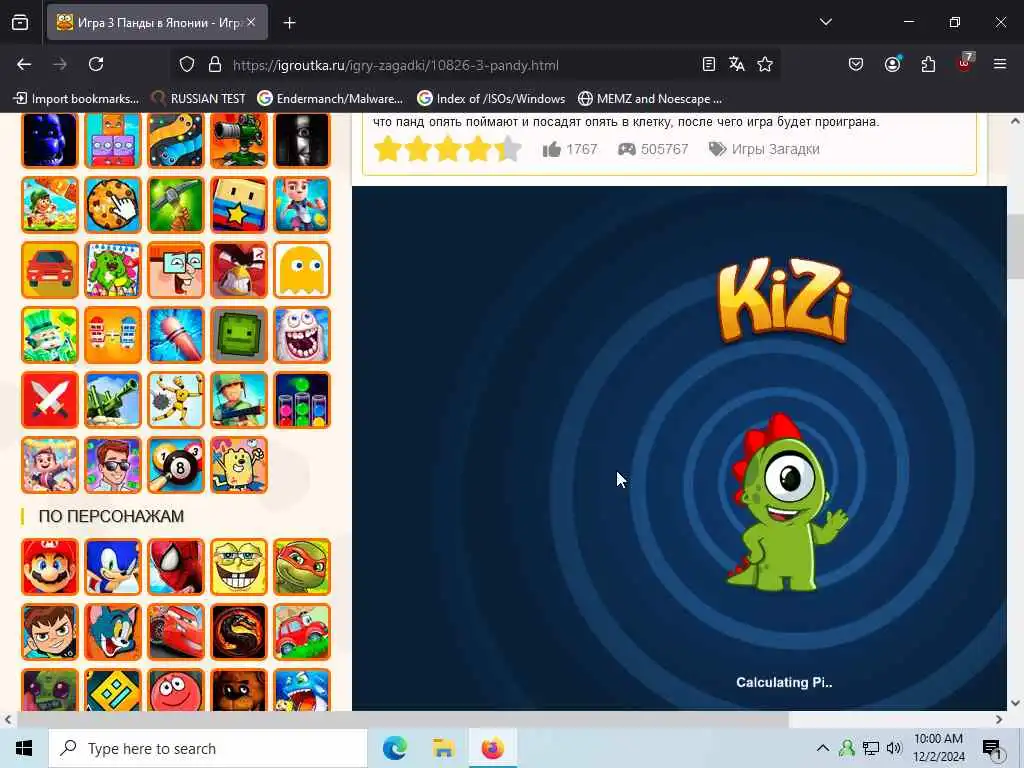Open the extensions puzzle icon
The width and height of the screenshot is (1024, 768).
point(928,64)
